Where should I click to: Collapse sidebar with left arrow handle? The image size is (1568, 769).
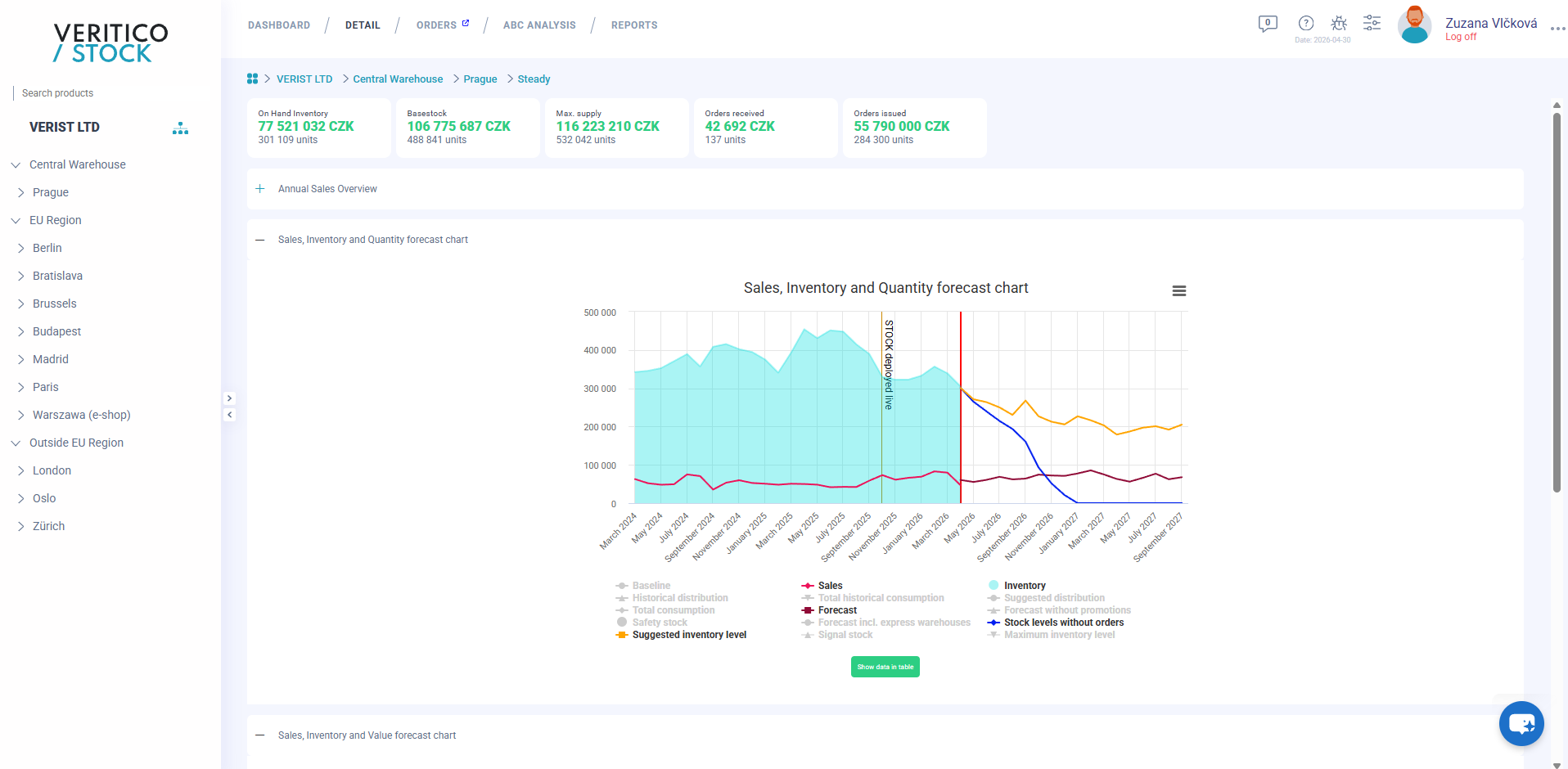point(229,415)
